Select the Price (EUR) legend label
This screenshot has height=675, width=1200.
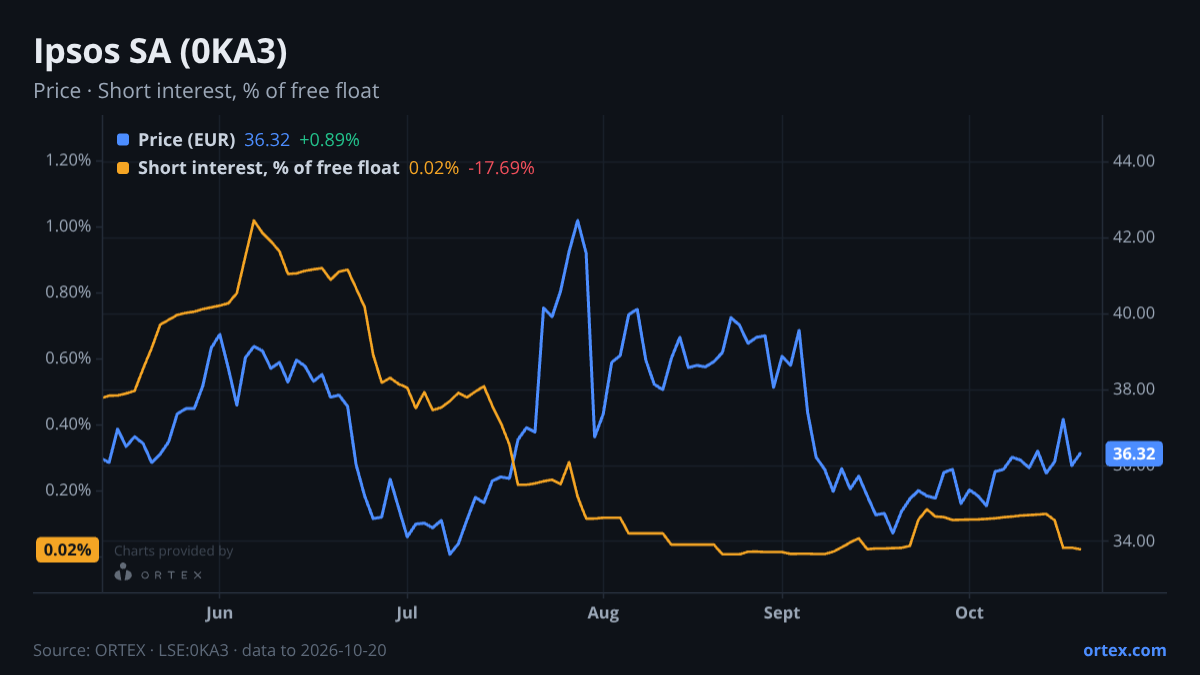pos(187,140)
